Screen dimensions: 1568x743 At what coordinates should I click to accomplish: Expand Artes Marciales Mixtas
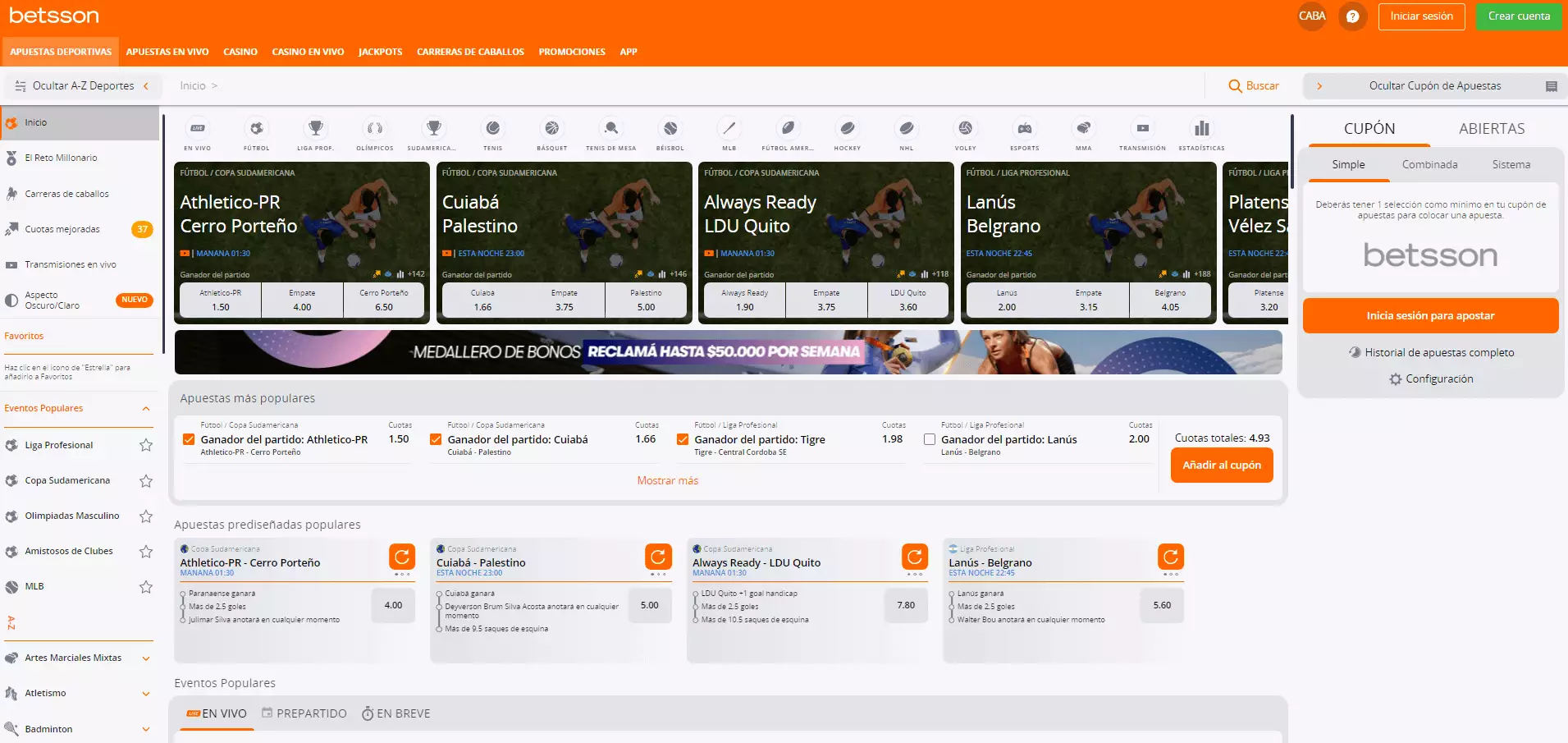click(146, 658)
